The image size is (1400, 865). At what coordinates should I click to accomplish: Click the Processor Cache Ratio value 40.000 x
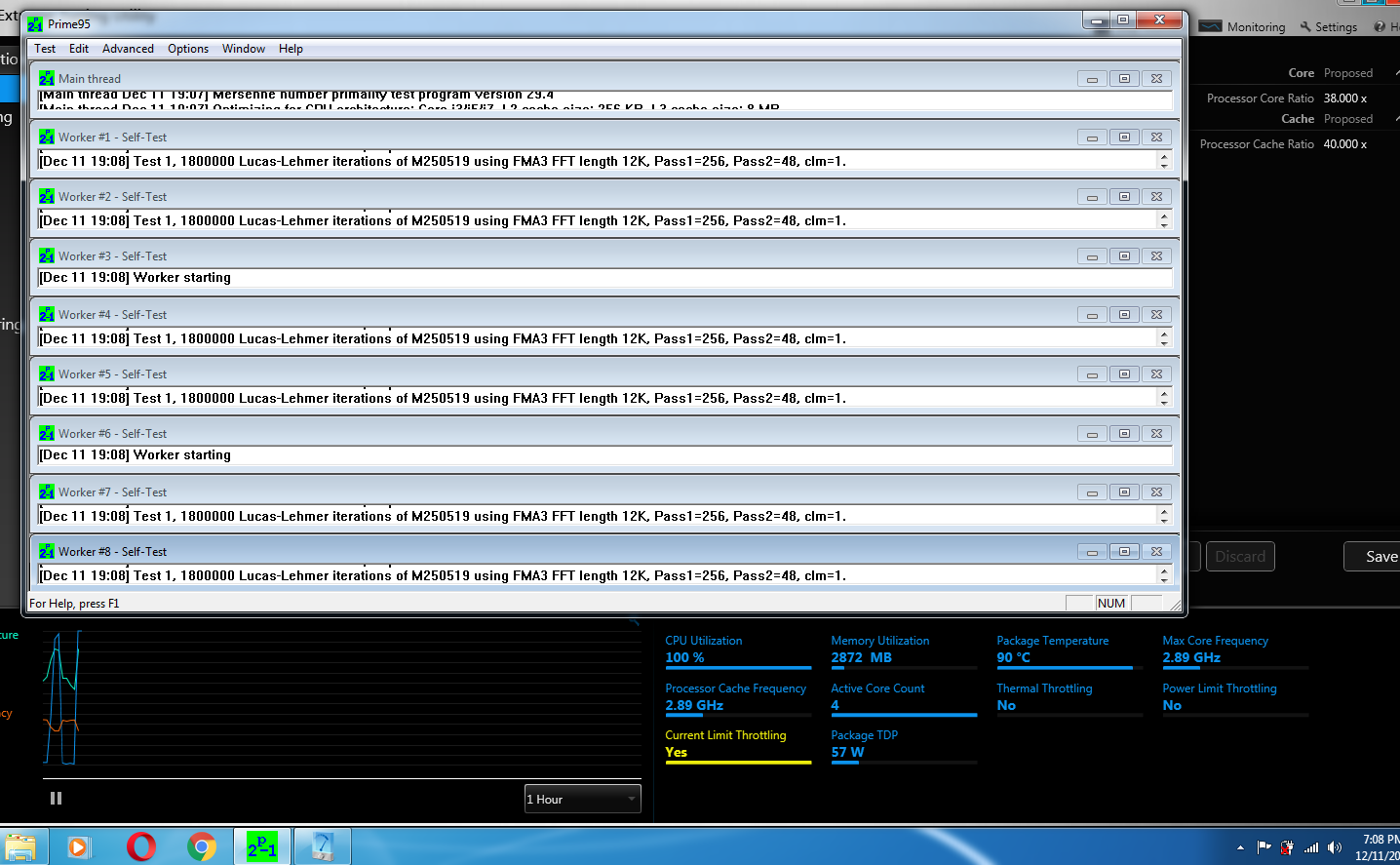(x=1345, y=144)
